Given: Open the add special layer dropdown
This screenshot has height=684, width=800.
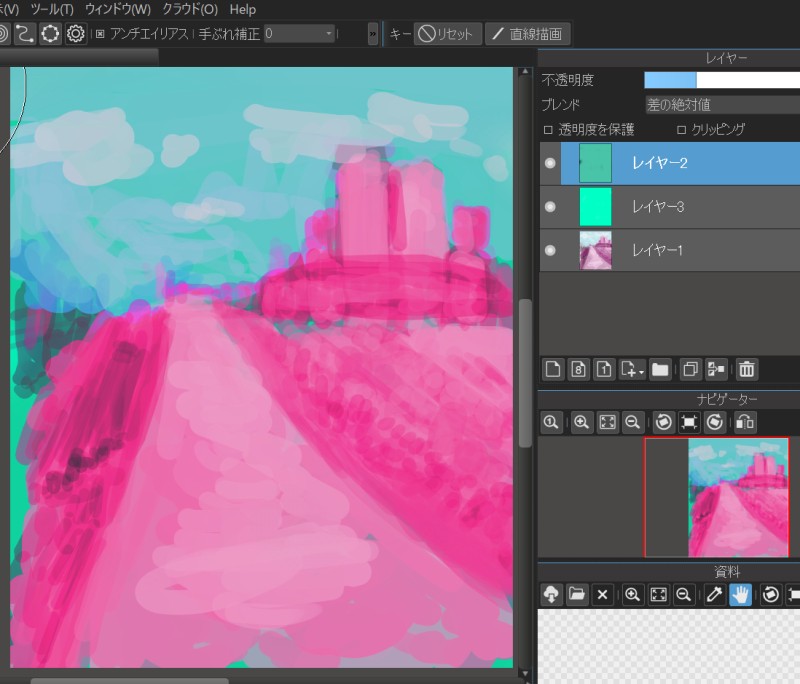Looking at the screenshot, I should tap(632, 369).
